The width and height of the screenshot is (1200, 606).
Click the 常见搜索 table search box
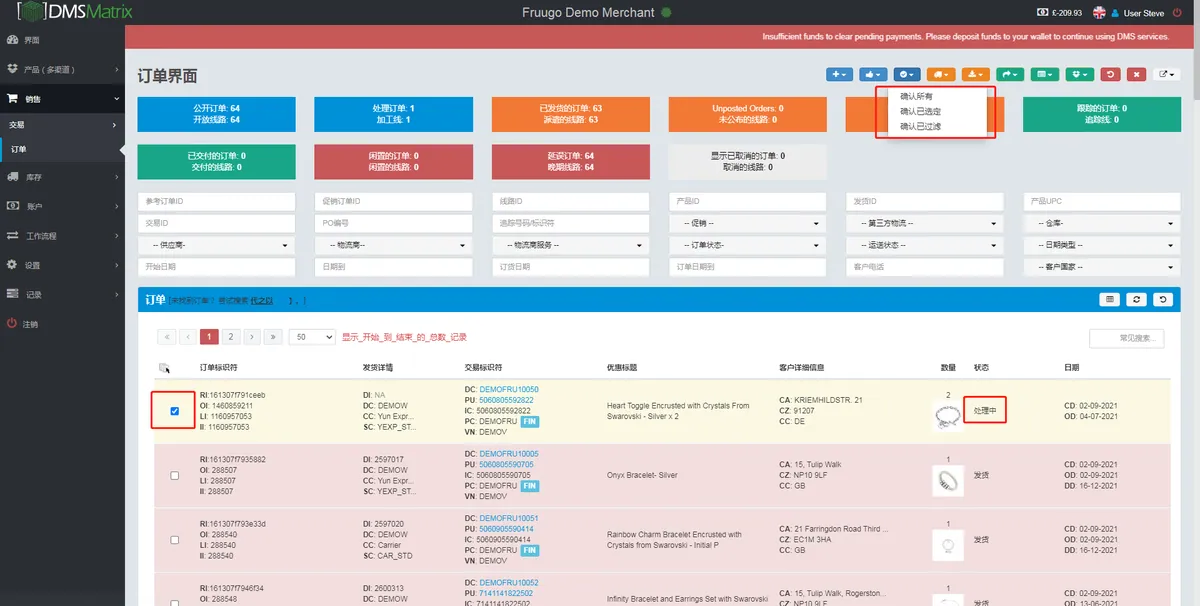pyautogui.click(x=1127, y=339)
